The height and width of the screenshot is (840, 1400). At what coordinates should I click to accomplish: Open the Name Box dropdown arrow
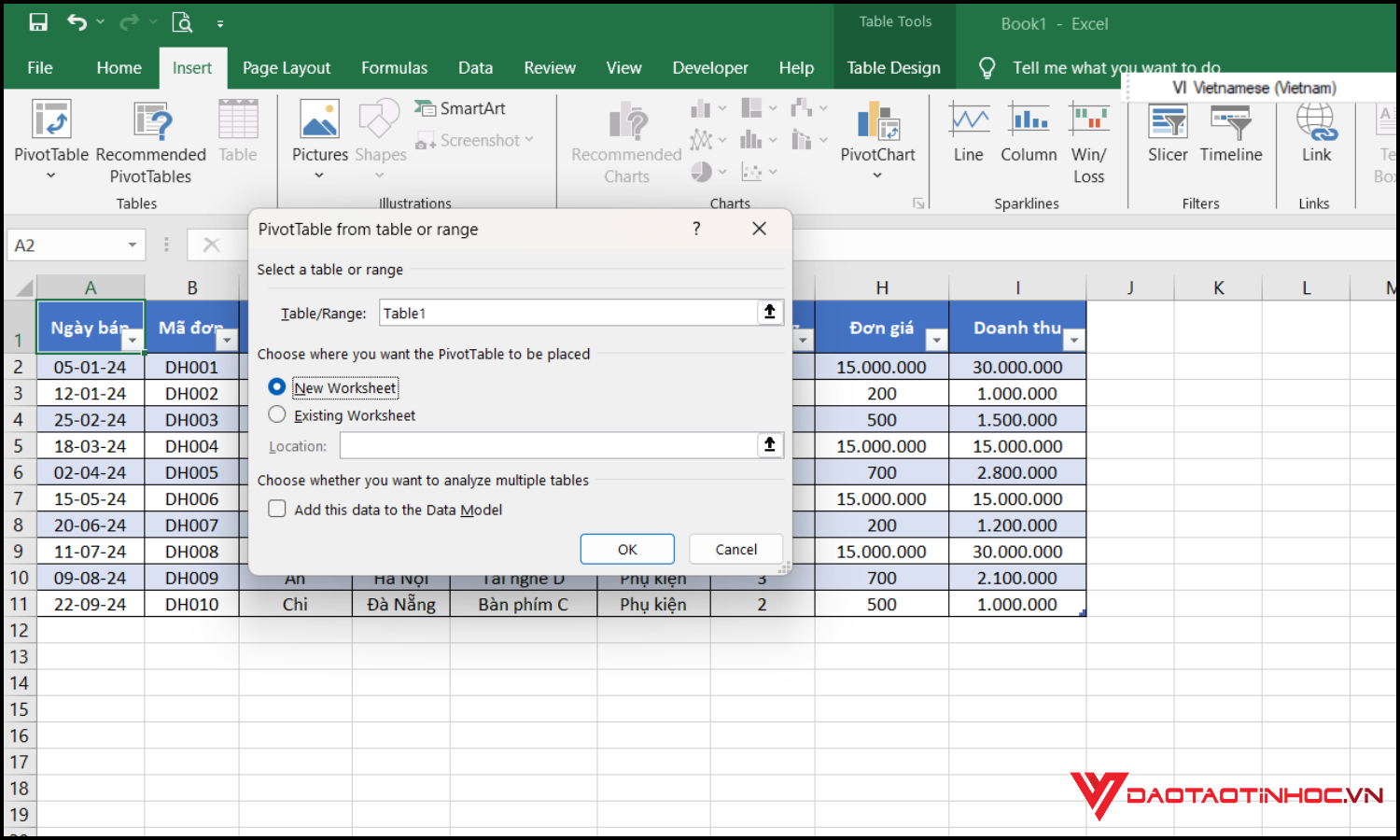click(133, 245)
